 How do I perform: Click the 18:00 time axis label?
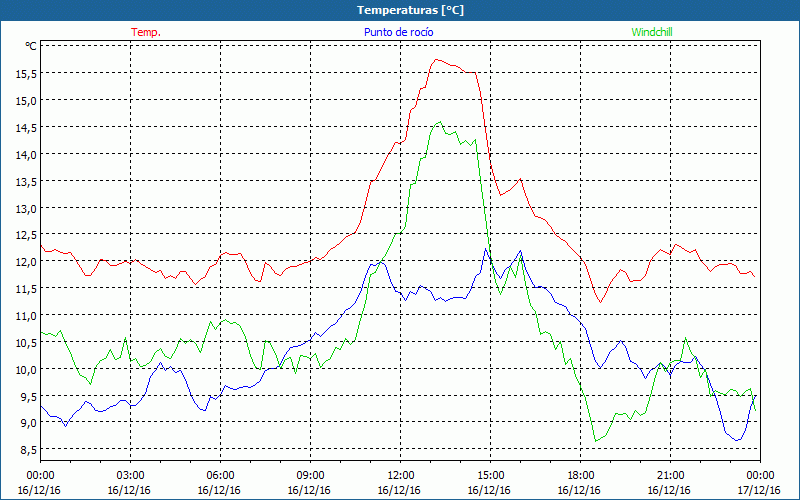pyautogui.click(x=580, y=475)
